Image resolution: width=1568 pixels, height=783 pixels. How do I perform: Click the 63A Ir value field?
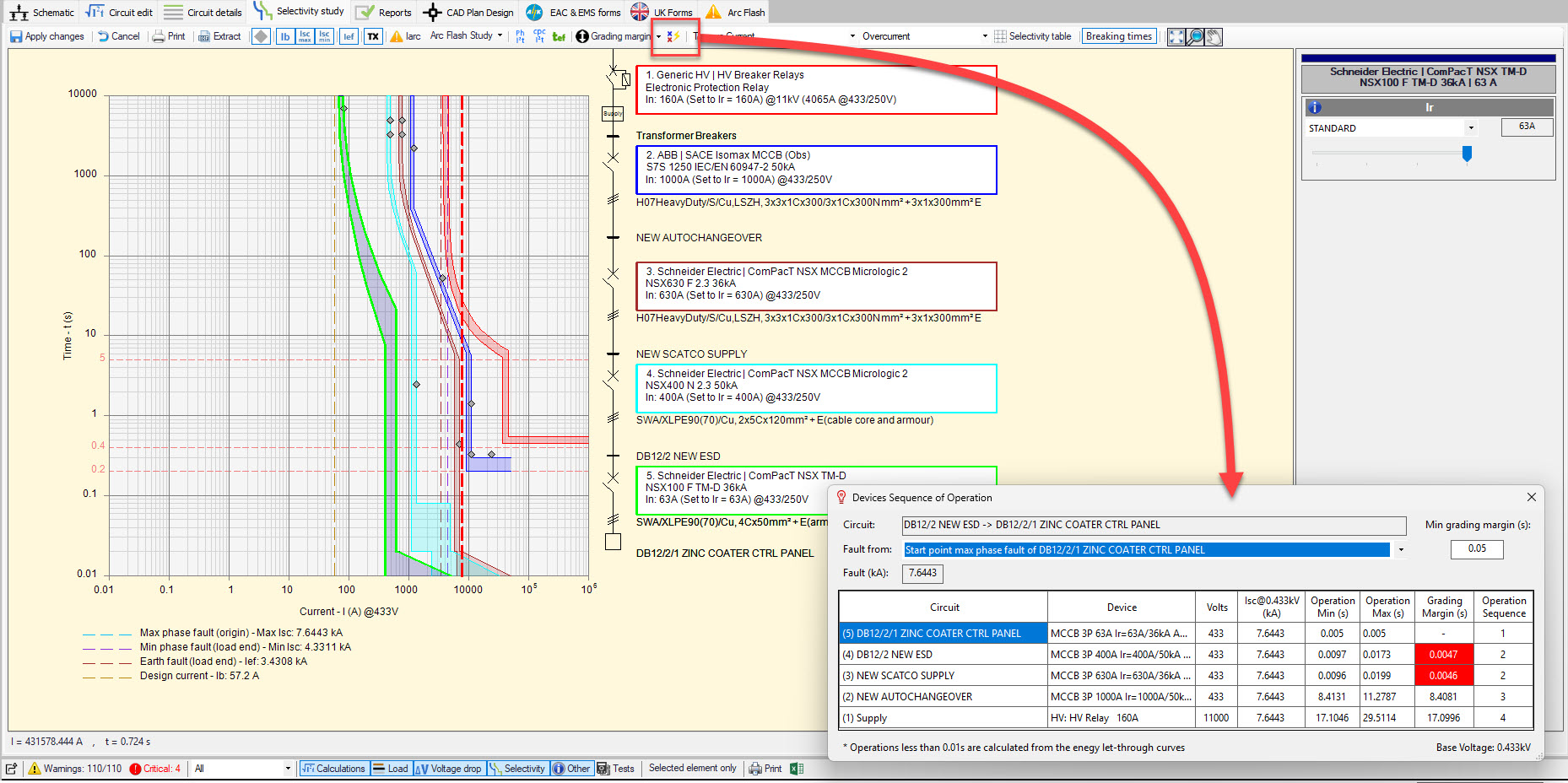click(x=1526, y=127)
